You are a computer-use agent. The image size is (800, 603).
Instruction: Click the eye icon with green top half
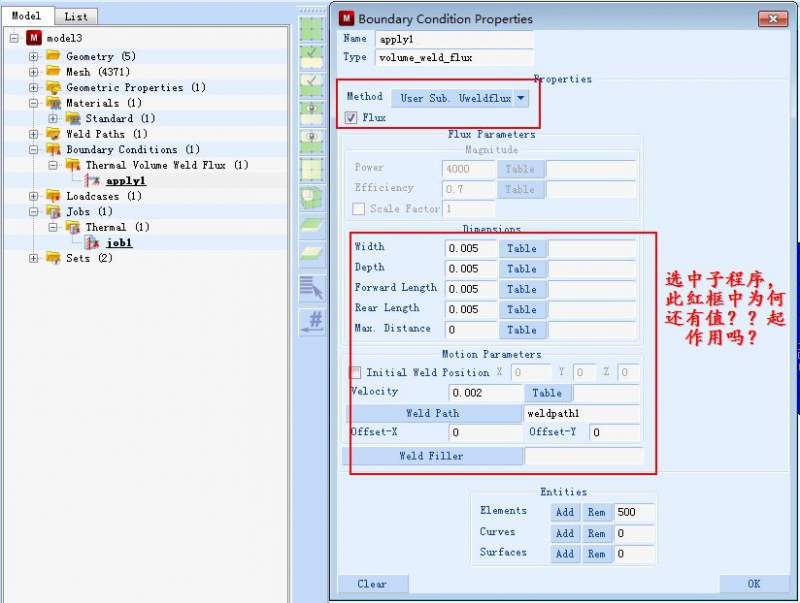coord(311,113)
